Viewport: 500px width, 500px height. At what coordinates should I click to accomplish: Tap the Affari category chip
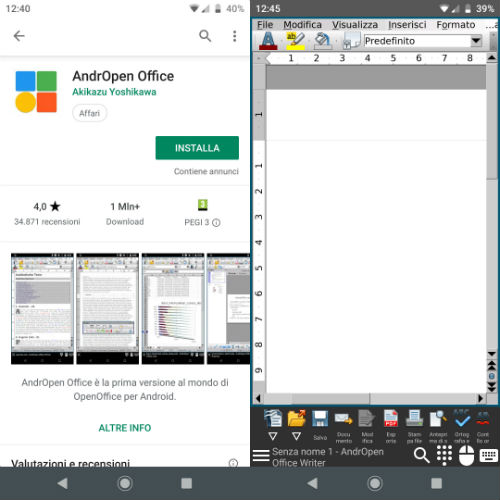tap(89, 113)
